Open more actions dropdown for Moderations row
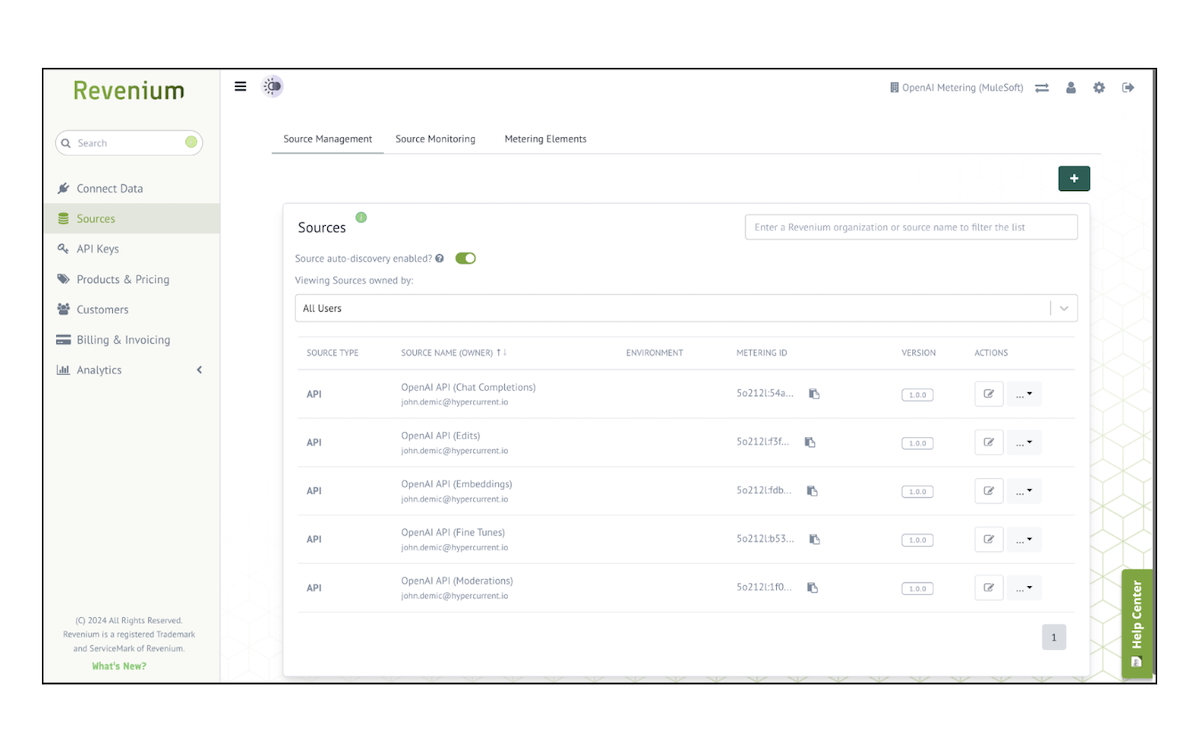Viewport: 1200px width, 749px height. (1024, 588)
